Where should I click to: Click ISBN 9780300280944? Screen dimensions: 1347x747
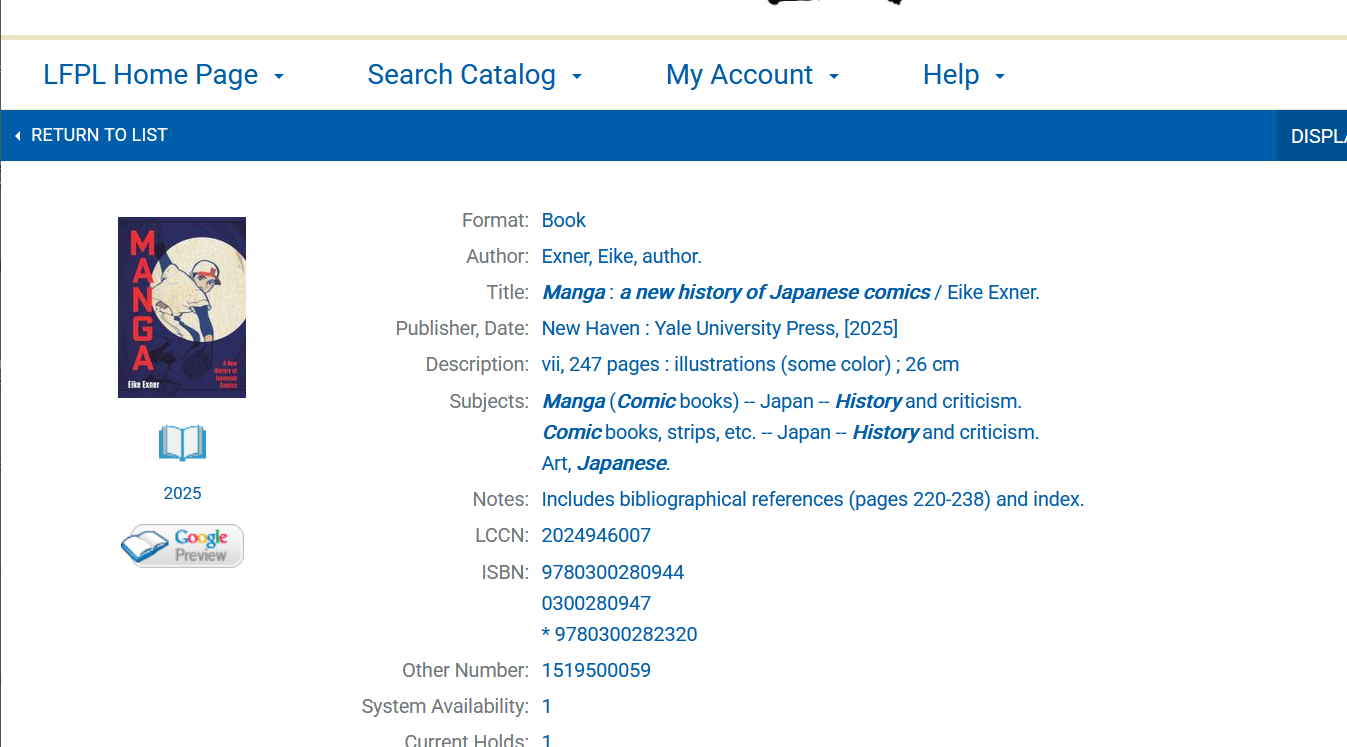tap(613, 573)
